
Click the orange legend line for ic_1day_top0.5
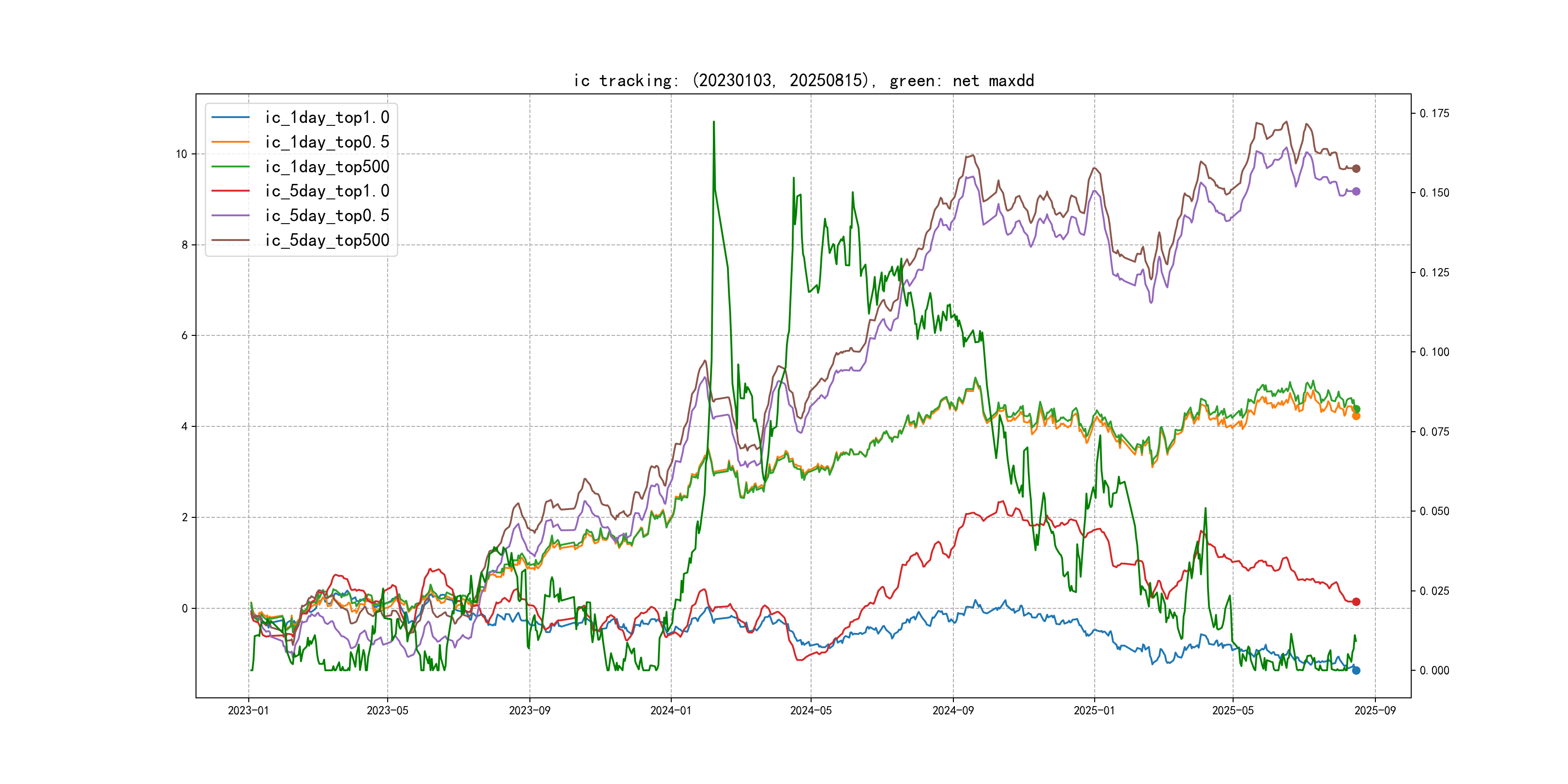[x=230, y=142]
